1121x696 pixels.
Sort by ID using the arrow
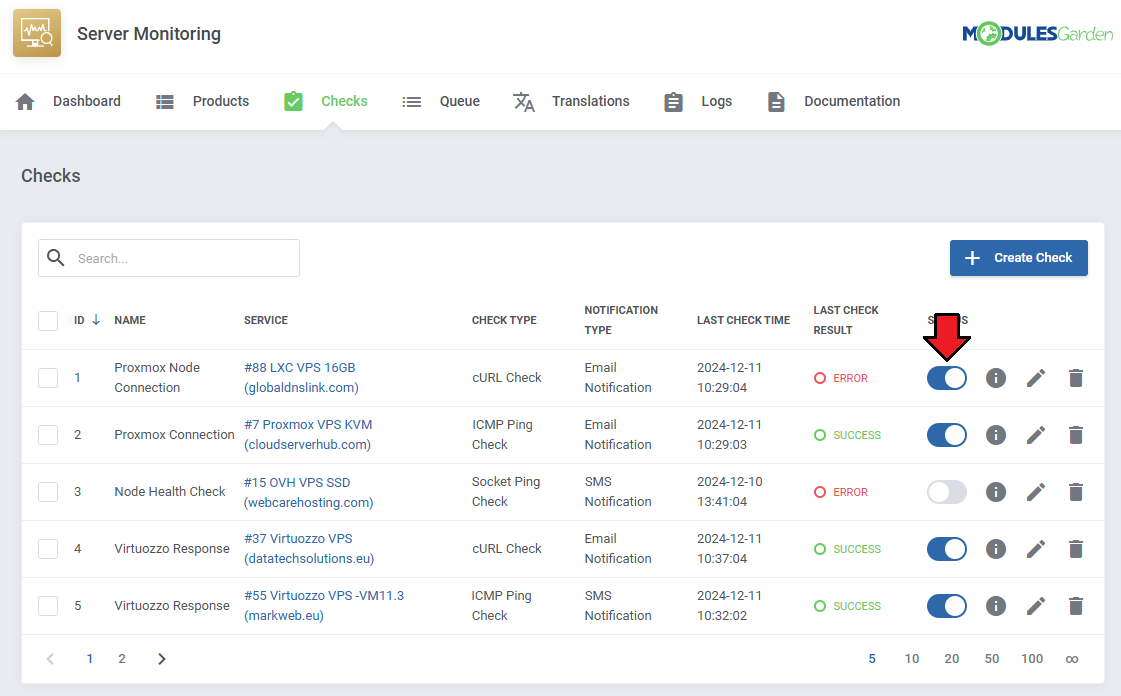(x=96, y=319)
